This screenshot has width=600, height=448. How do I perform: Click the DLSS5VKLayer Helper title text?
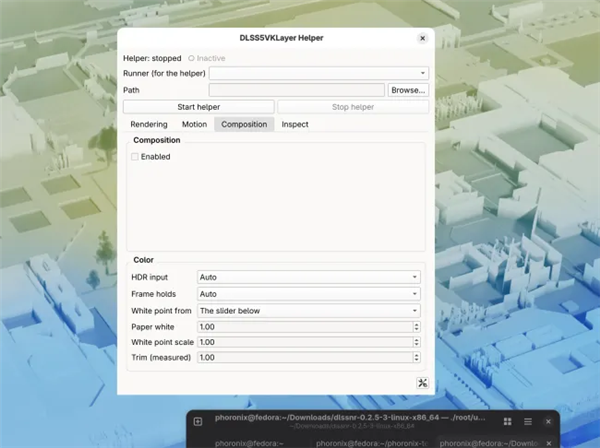[281, 38]
